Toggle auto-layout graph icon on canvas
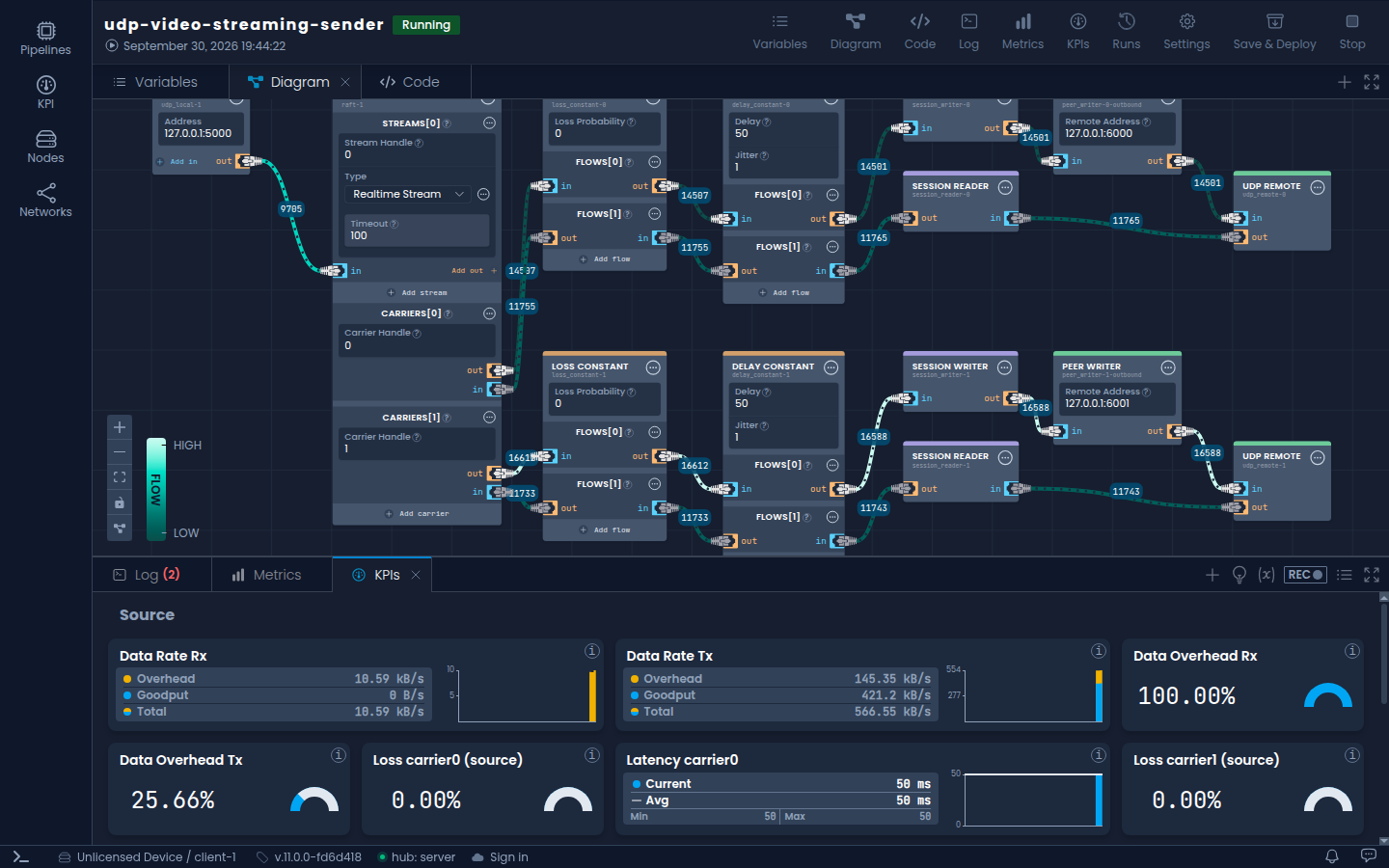1389x868 pixels. tap(120, 529)
